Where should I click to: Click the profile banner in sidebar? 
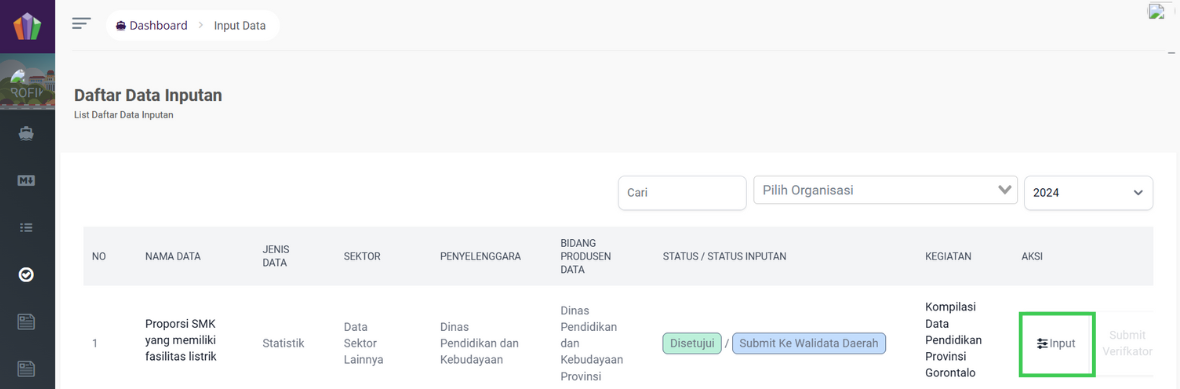click(x=27, y=82)
